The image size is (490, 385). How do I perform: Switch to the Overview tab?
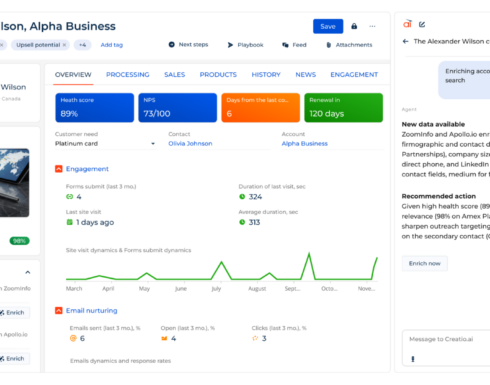73,75
